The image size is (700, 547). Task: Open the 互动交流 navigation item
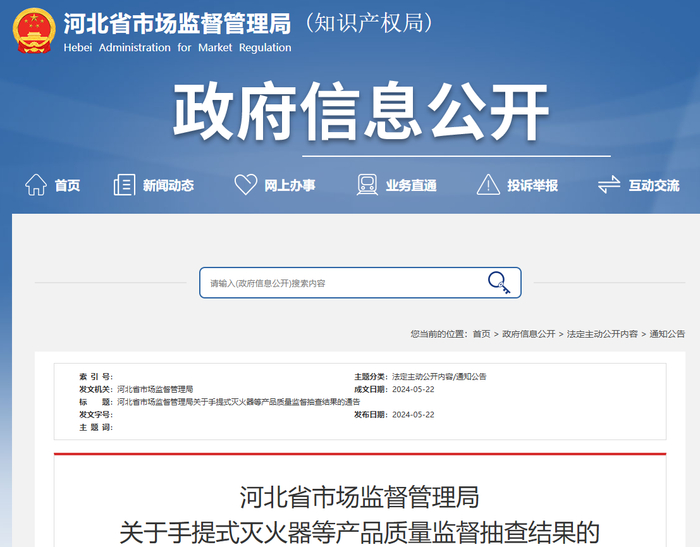point(654,185)
